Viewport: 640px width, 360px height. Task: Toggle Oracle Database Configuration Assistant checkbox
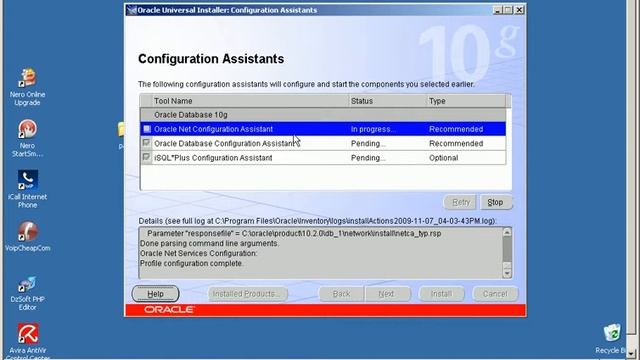(x=146, y=143)
